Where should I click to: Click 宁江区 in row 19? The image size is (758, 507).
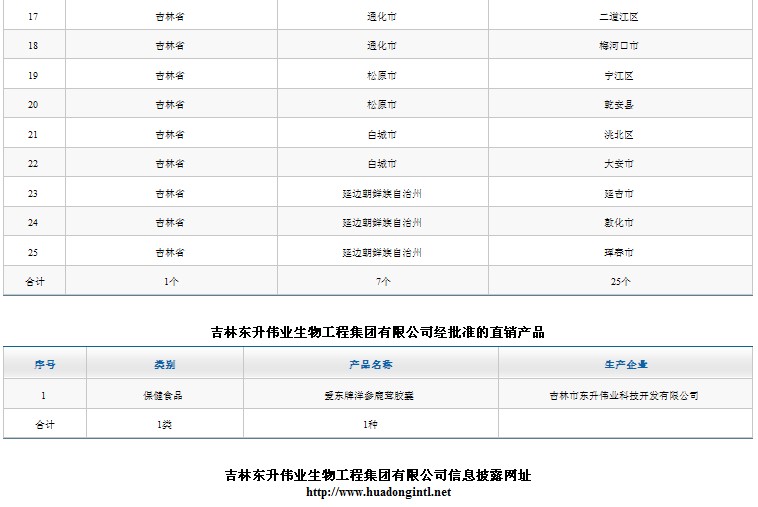pyautogui.click(x=620, y=76)
